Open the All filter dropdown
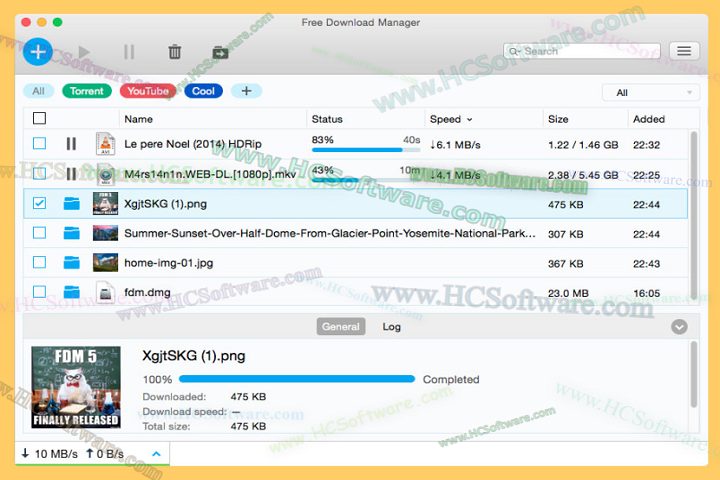720x480 pixels. coord(651,93)
